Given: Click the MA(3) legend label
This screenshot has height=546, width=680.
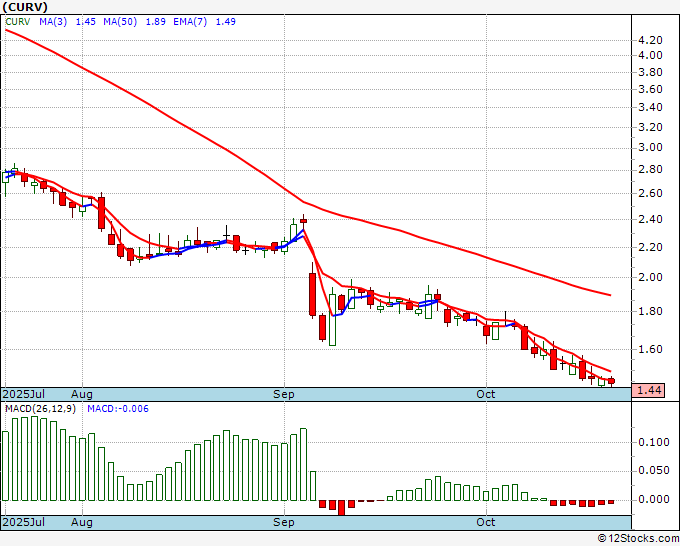Looking at the screenshot, I should 53,22.
